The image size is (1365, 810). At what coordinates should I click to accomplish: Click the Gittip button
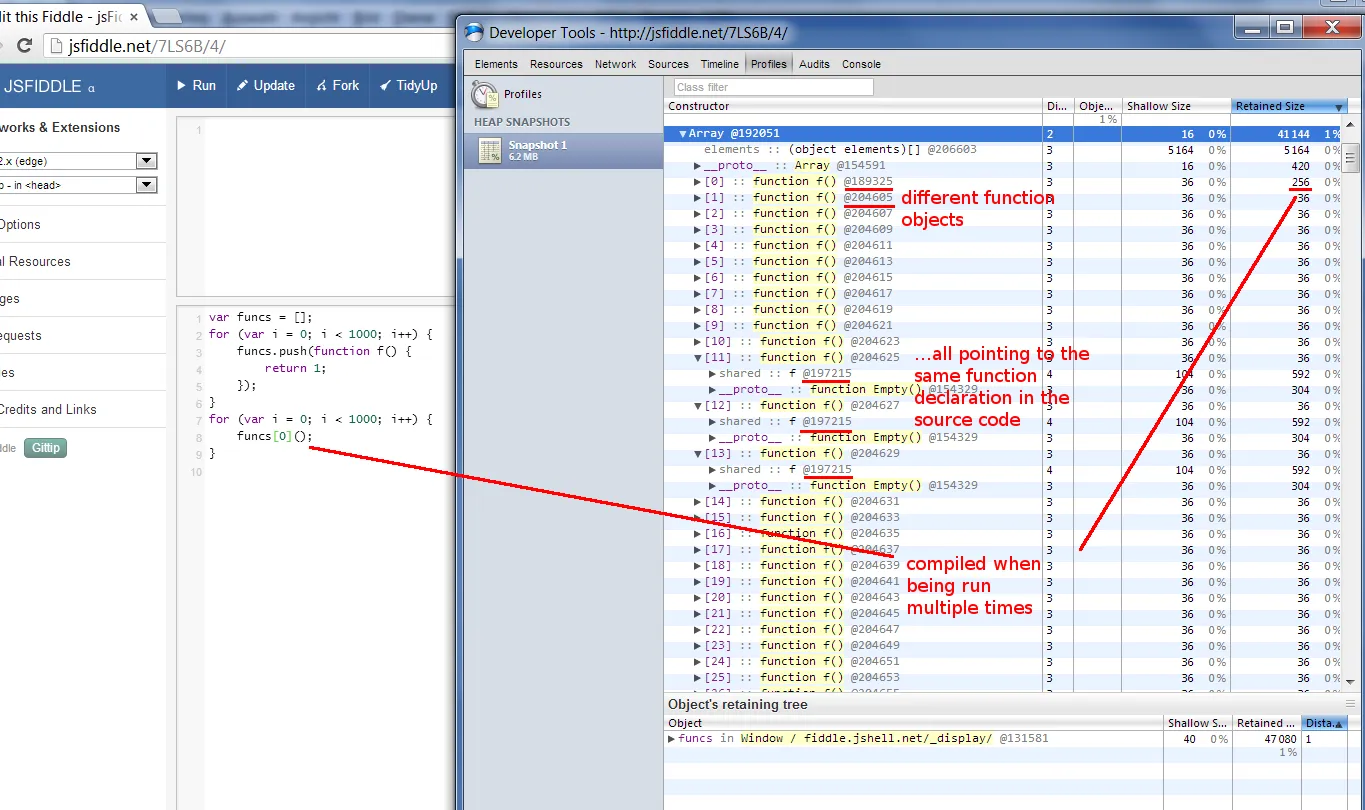click(x=45, y=448)
